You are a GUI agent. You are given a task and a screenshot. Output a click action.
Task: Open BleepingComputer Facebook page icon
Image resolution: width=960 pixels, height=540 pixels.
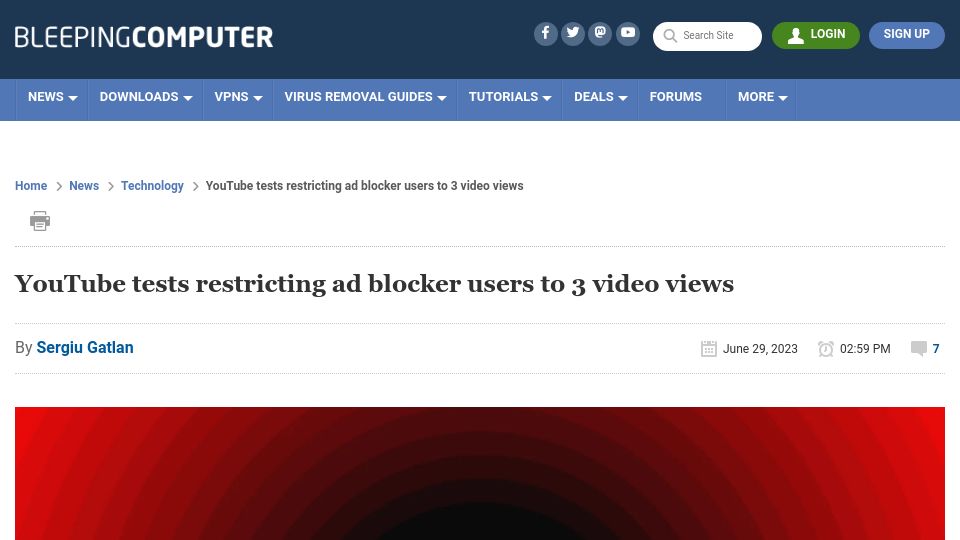(x=546, y=34)
